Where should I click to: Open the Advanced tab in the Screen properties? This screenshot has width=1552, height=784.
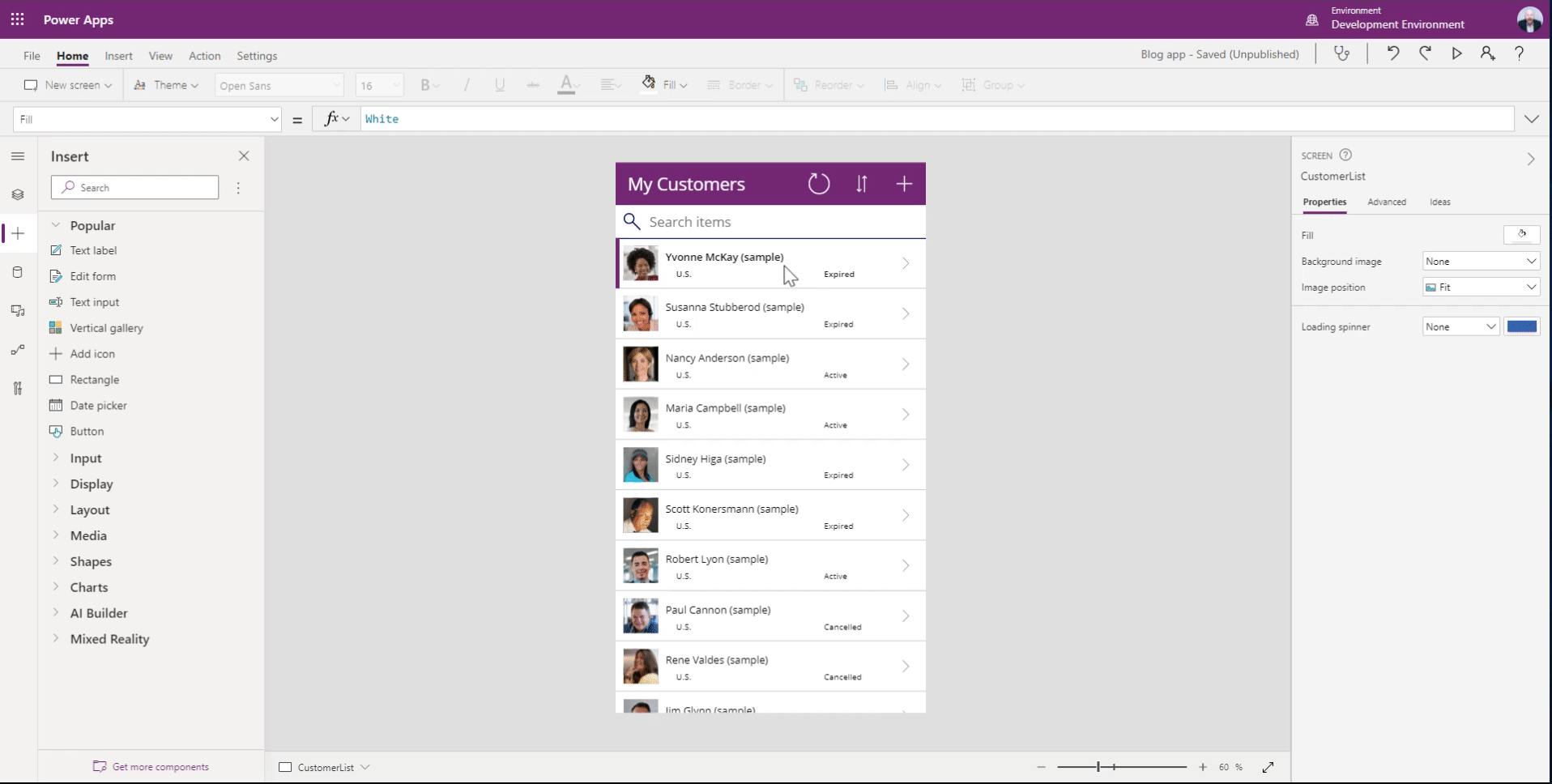point(1388,202)
